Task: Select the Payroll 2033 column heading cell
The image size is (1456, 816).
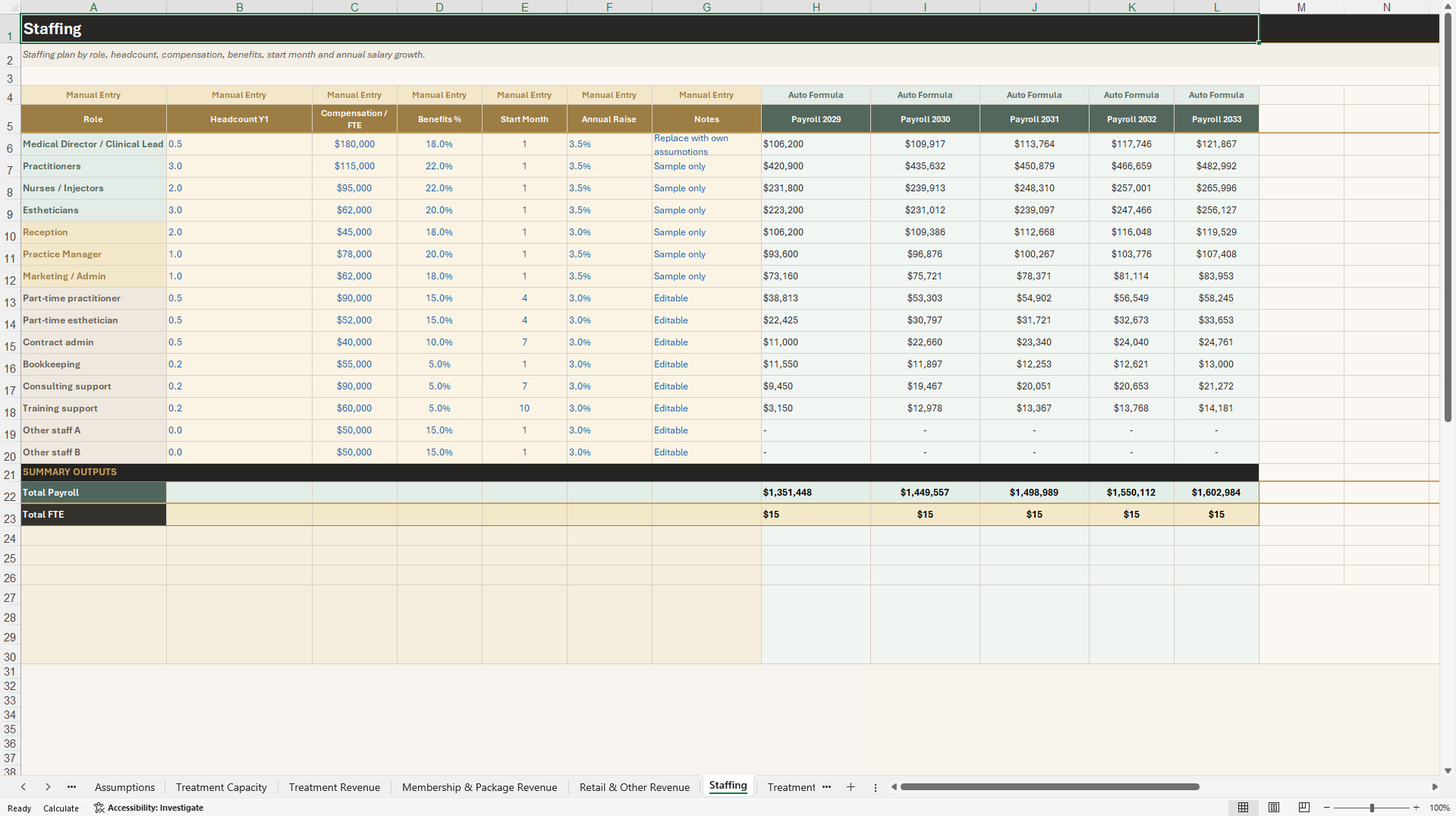Action: (x=1216, y=119)
